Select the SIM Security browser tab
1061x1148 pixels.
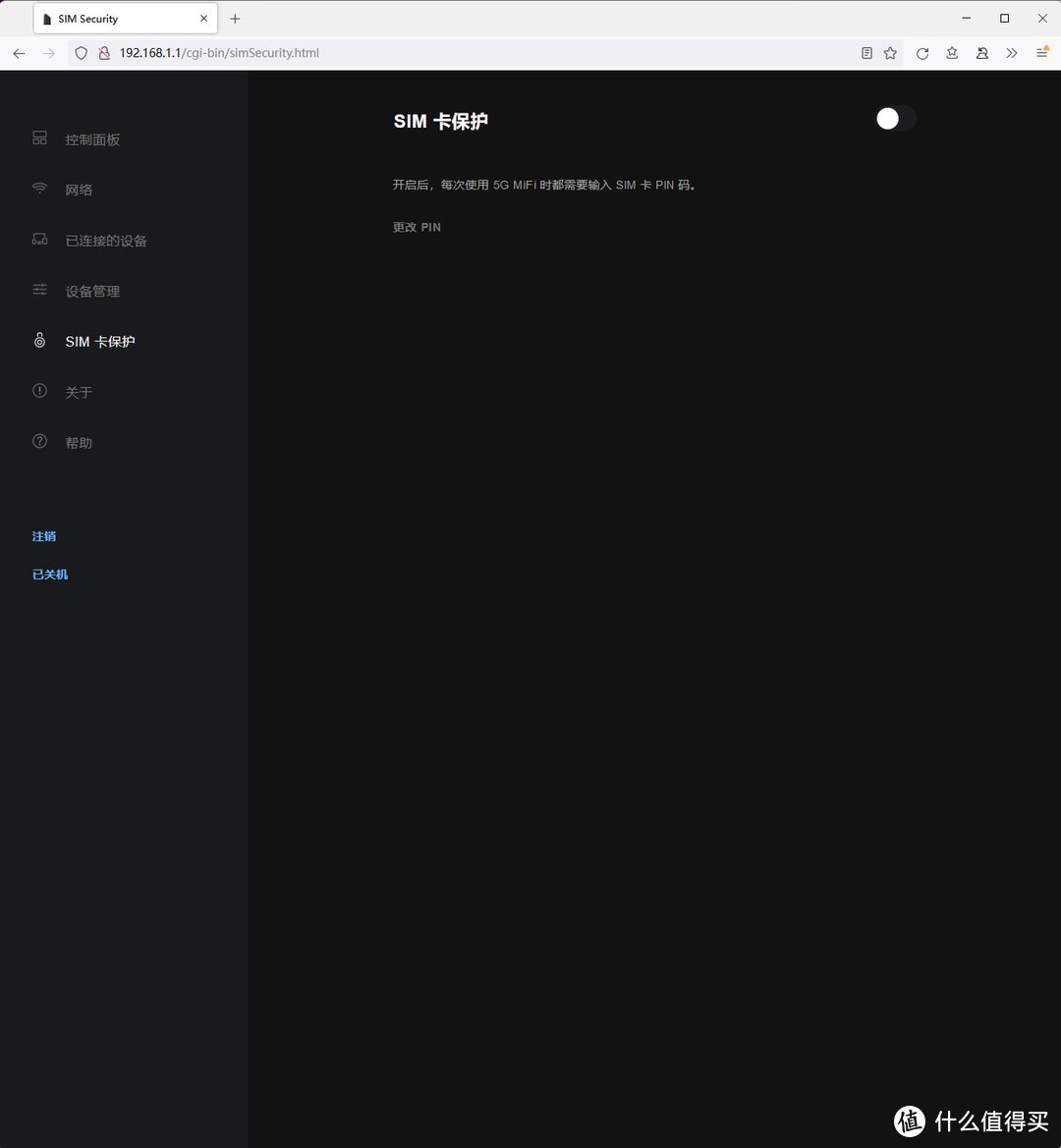click(125, 19)
